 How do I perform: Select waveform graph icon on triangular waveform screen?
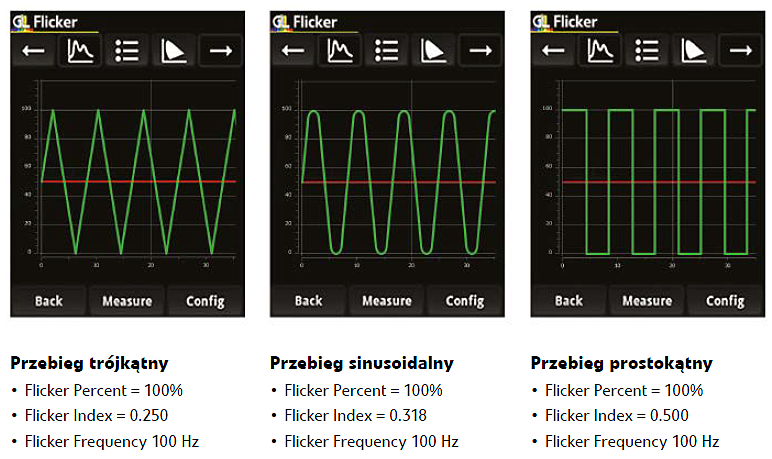(81, 51)
